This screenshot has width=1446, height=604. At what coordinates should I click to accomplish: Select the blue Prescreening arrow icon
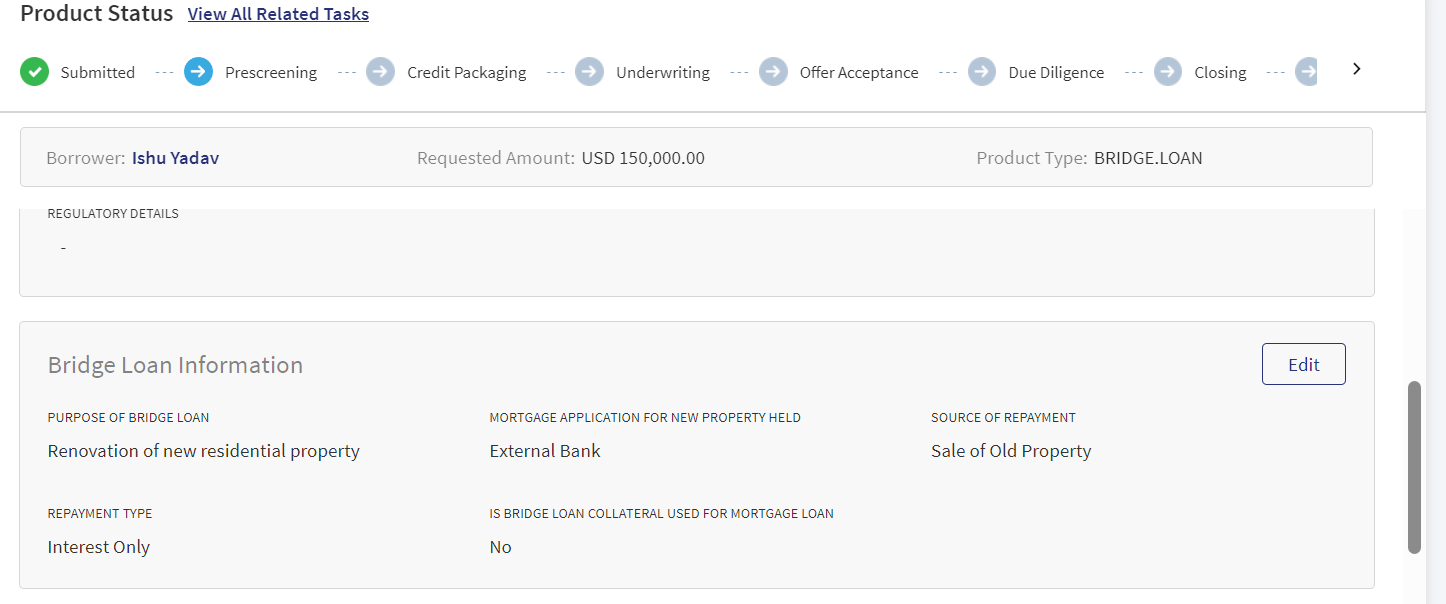(199, 72)
